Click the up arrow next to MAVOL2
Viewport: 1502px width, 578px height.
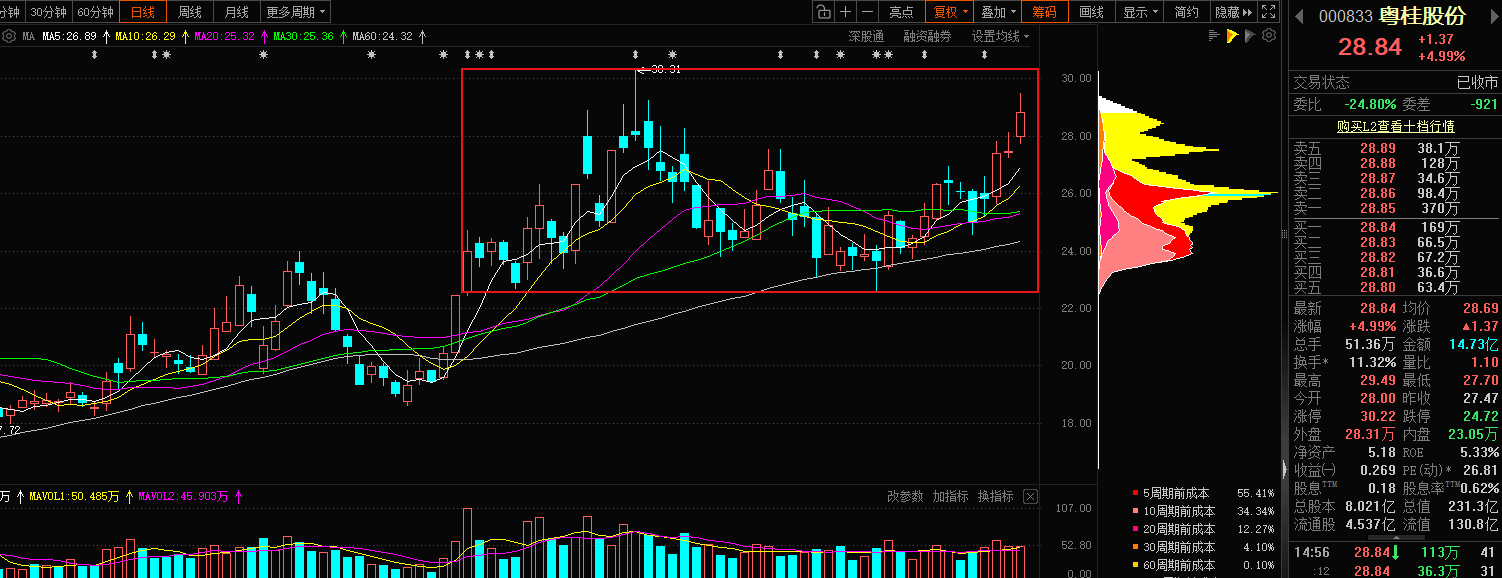238,496
